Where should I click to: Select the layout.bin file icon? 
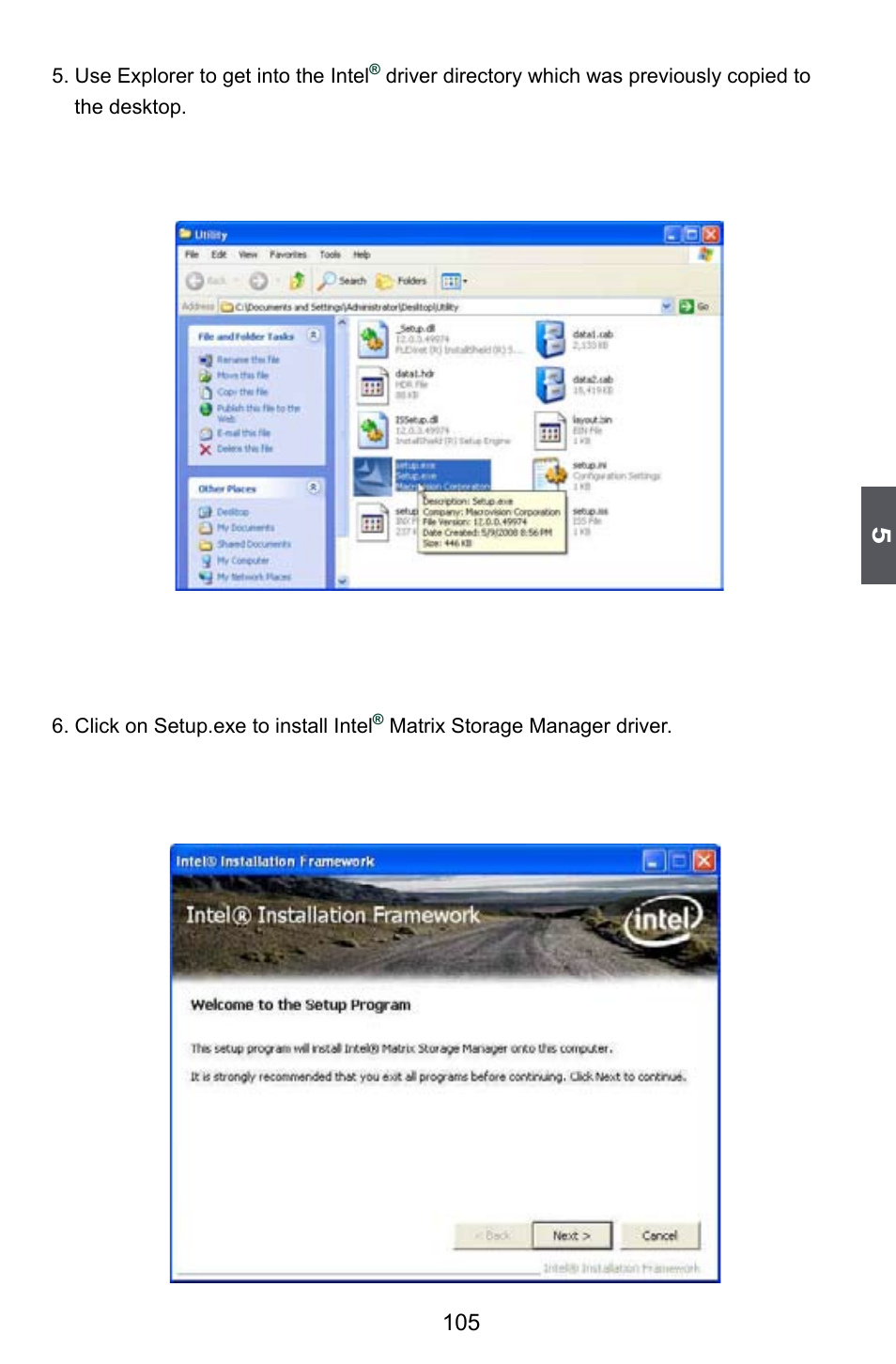click(x=550, y=430)
